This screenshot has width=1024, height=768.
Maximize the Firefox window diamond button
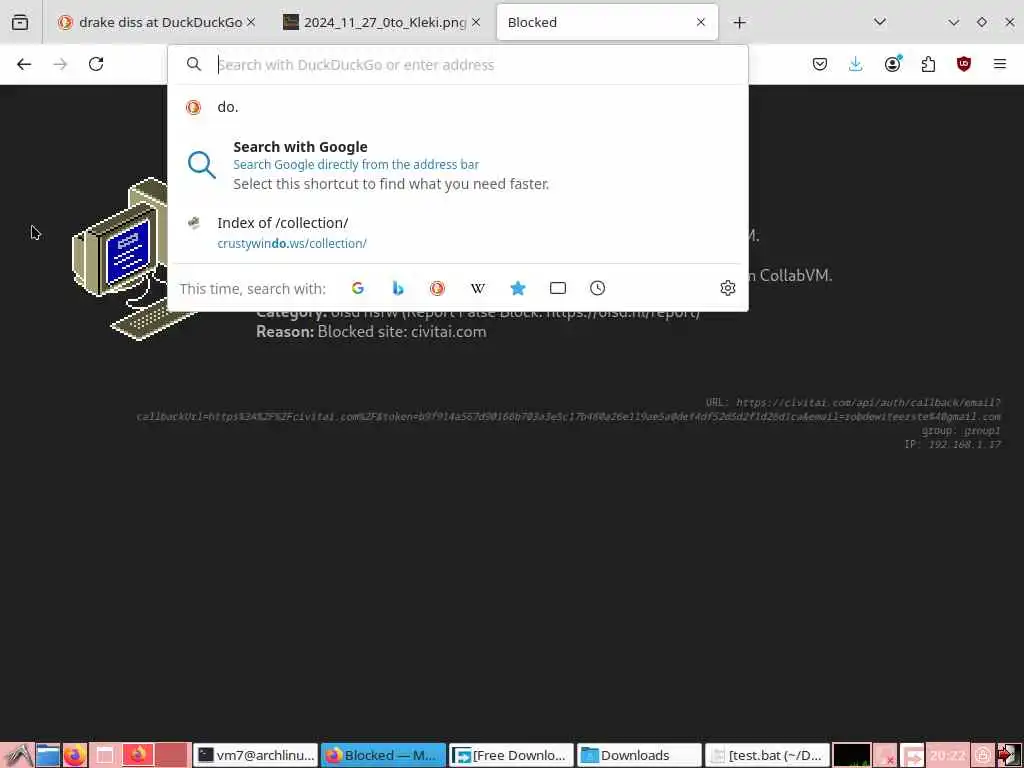pos(982,22)
